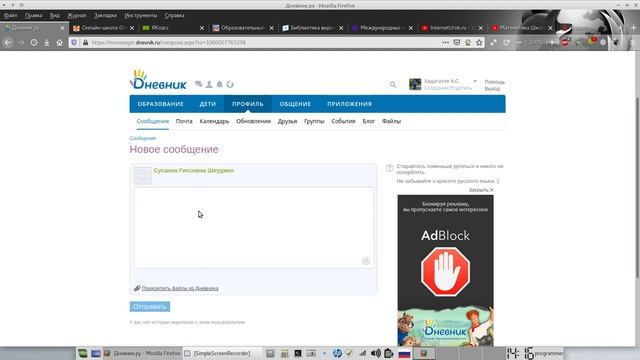640x360 pixels.
Task: Insert an emoji with the smiley icon
Action: coord(366,261)
